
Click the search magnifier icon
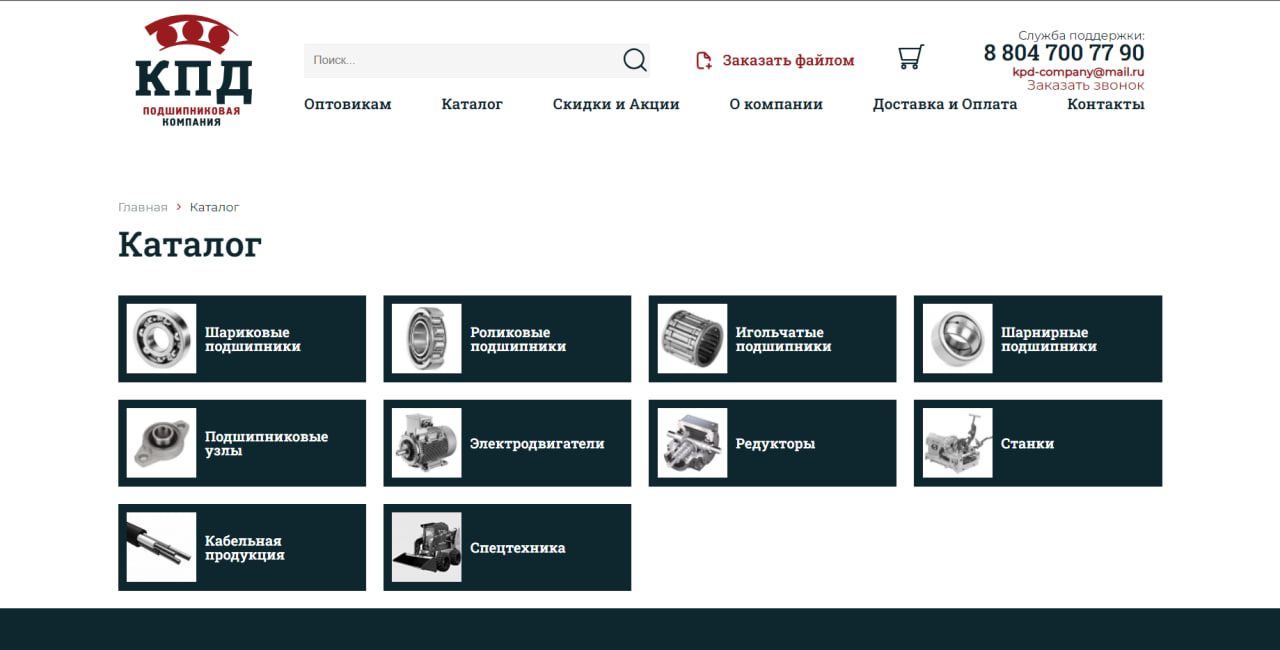(635, 60)
